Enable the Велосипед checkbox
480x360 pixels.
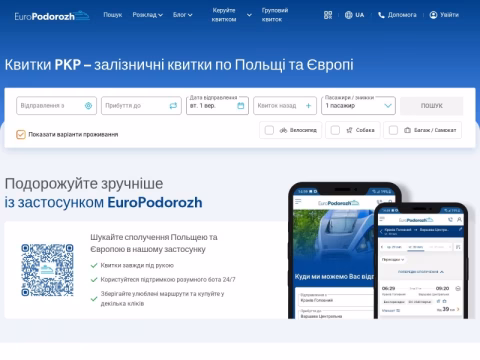[x=269, y=130]
